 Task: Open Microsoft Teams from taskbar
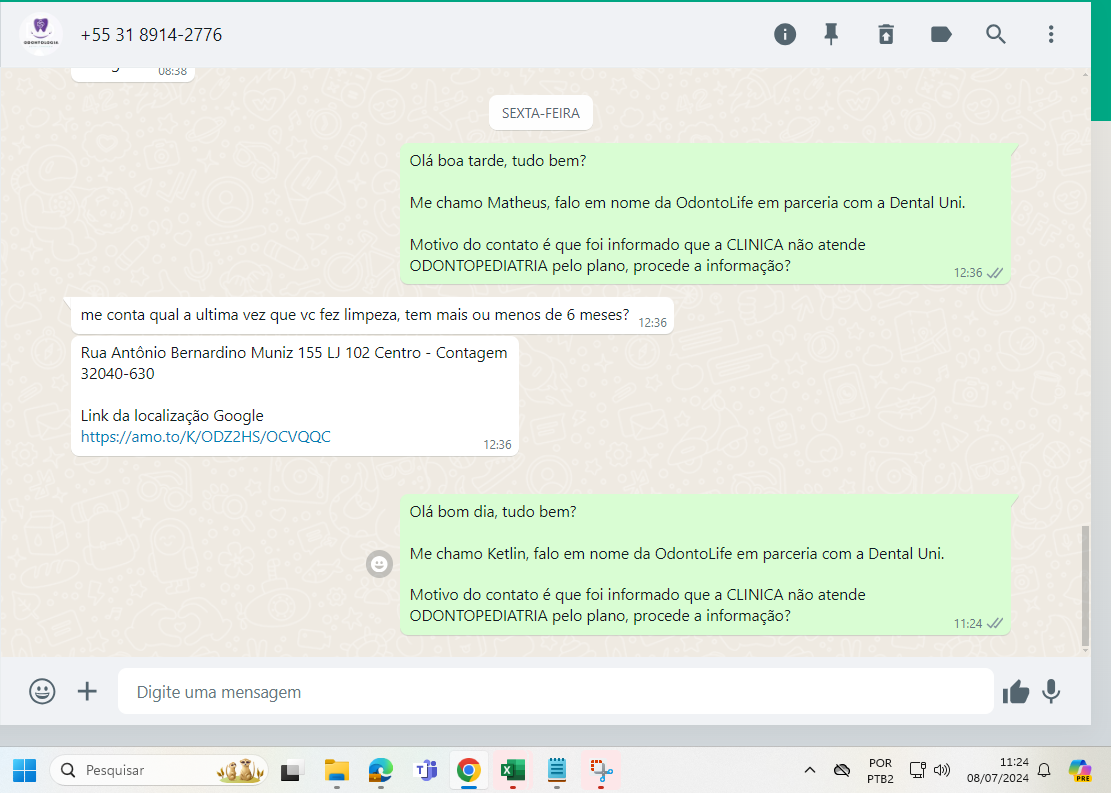click(425, 770)
